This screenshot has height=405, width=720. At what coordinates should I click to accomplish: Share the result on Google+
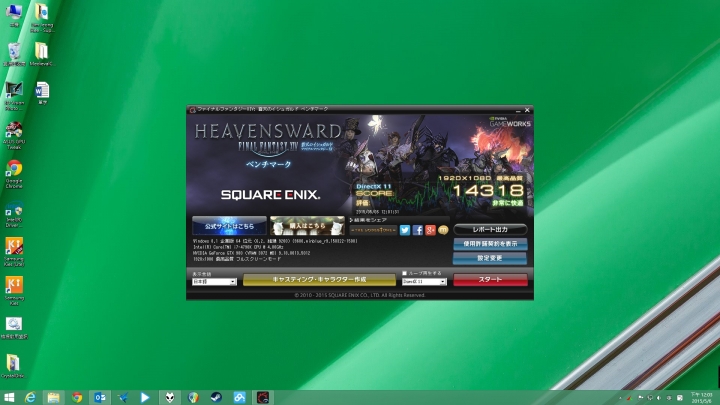pos(430,230)
